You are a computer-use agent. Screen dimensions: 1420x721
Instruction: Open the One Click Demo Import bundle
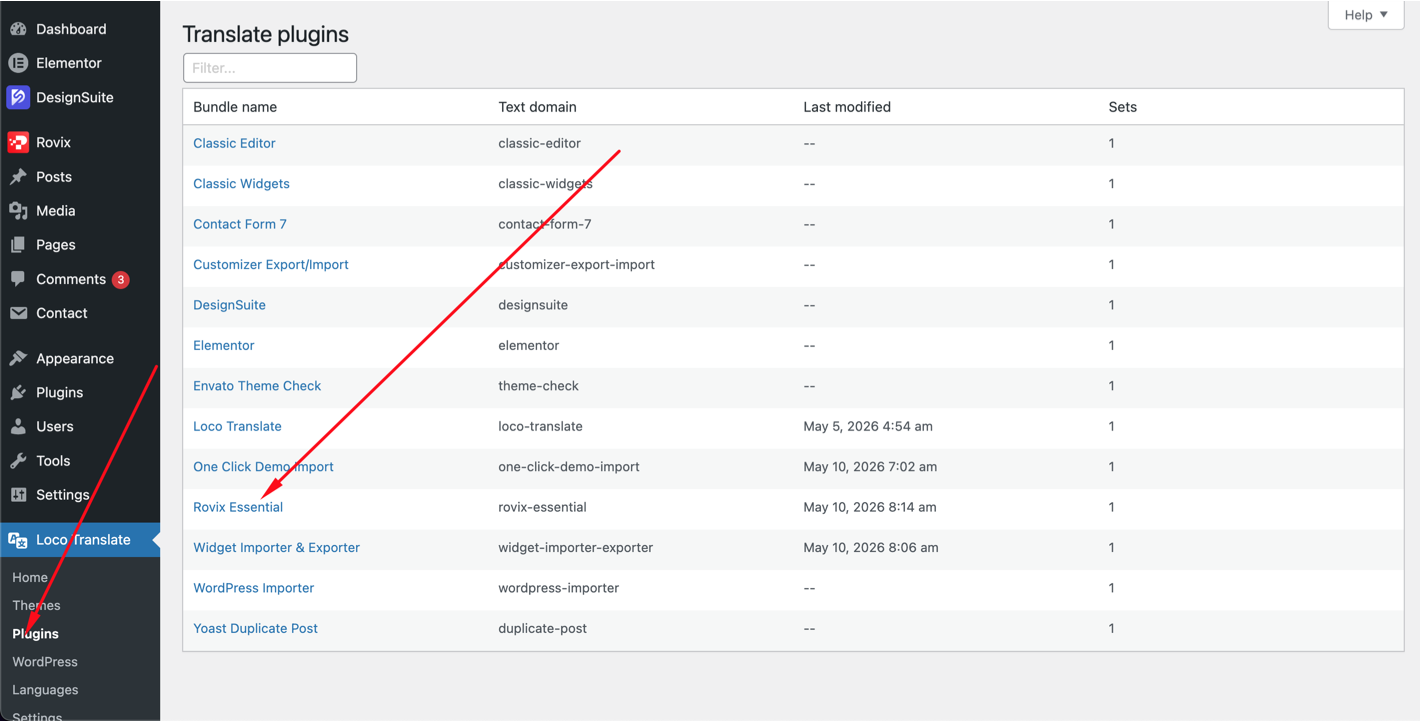[x=263, y=467]
